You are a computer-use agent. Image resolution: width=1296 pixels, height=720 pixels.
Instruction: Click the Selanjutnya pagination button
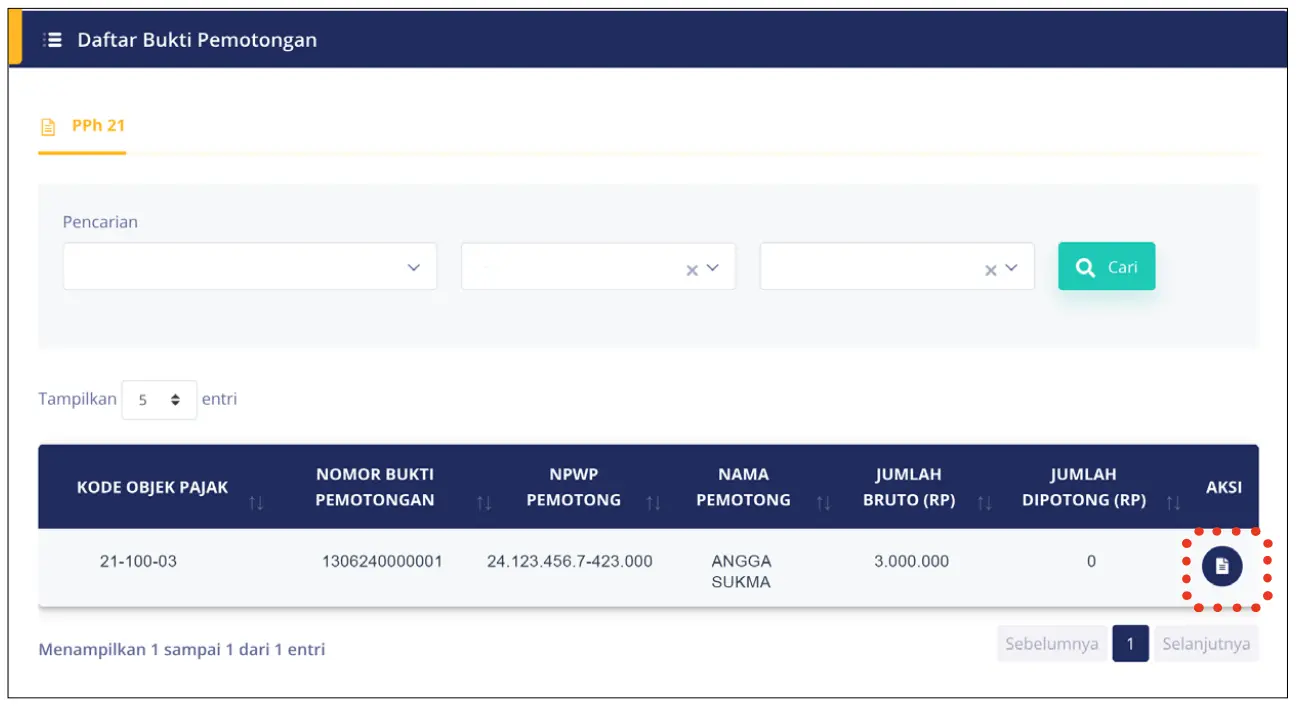(x=1207, y=643)
